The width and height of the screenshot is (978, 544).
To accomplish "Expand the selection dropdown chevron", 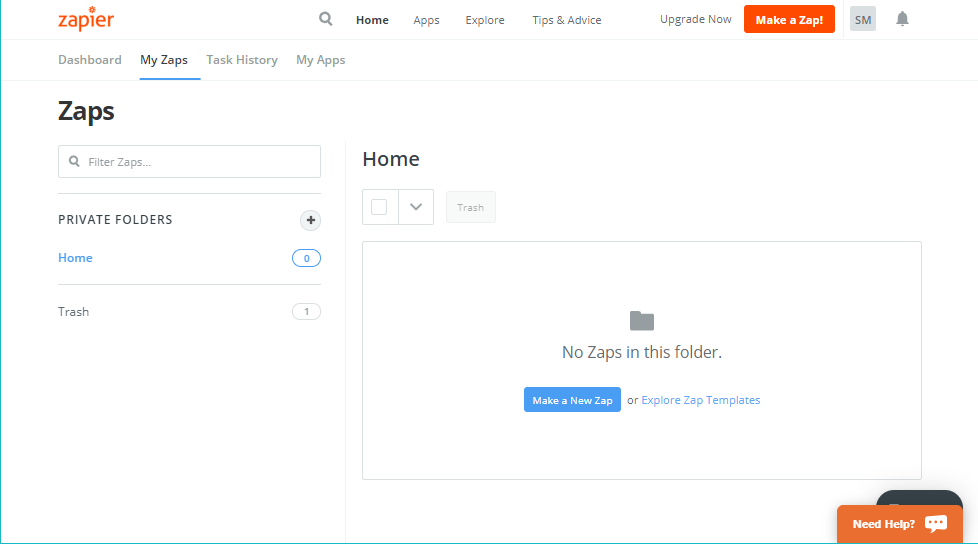I will (x=416, y=207).
